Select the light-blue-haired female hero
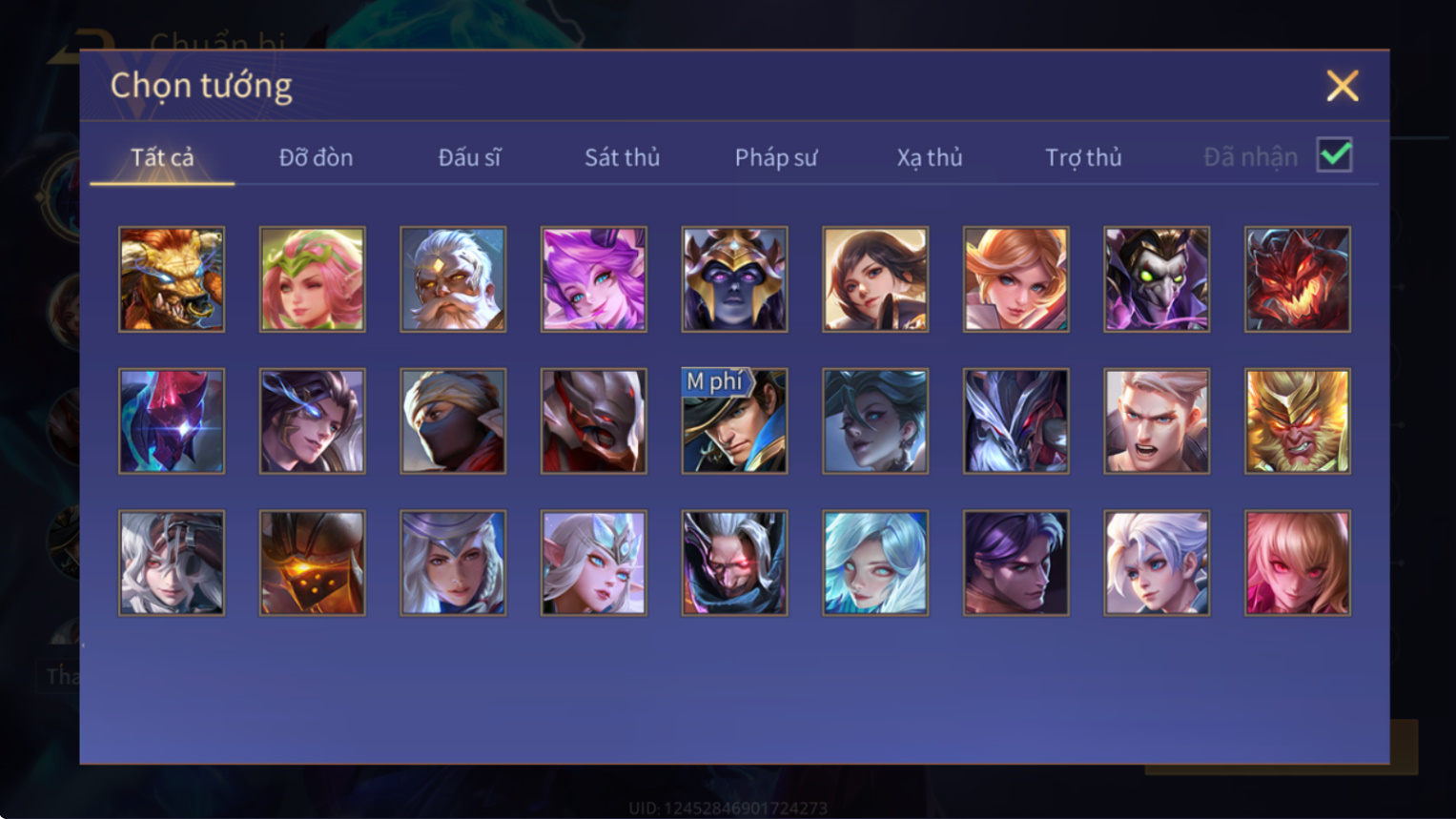1456x819 pixels. (875, 563)
